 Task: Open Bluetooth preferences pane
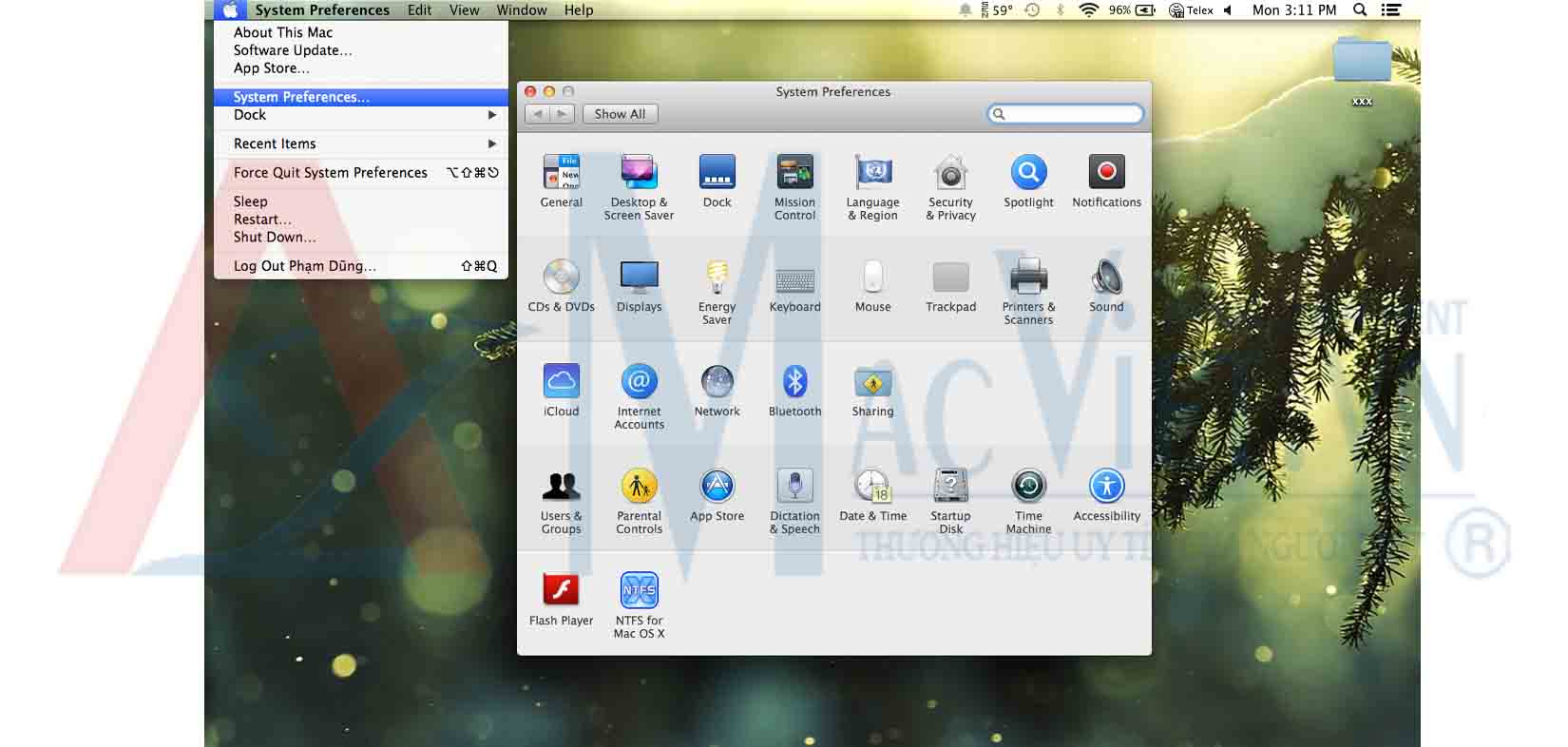794,391
